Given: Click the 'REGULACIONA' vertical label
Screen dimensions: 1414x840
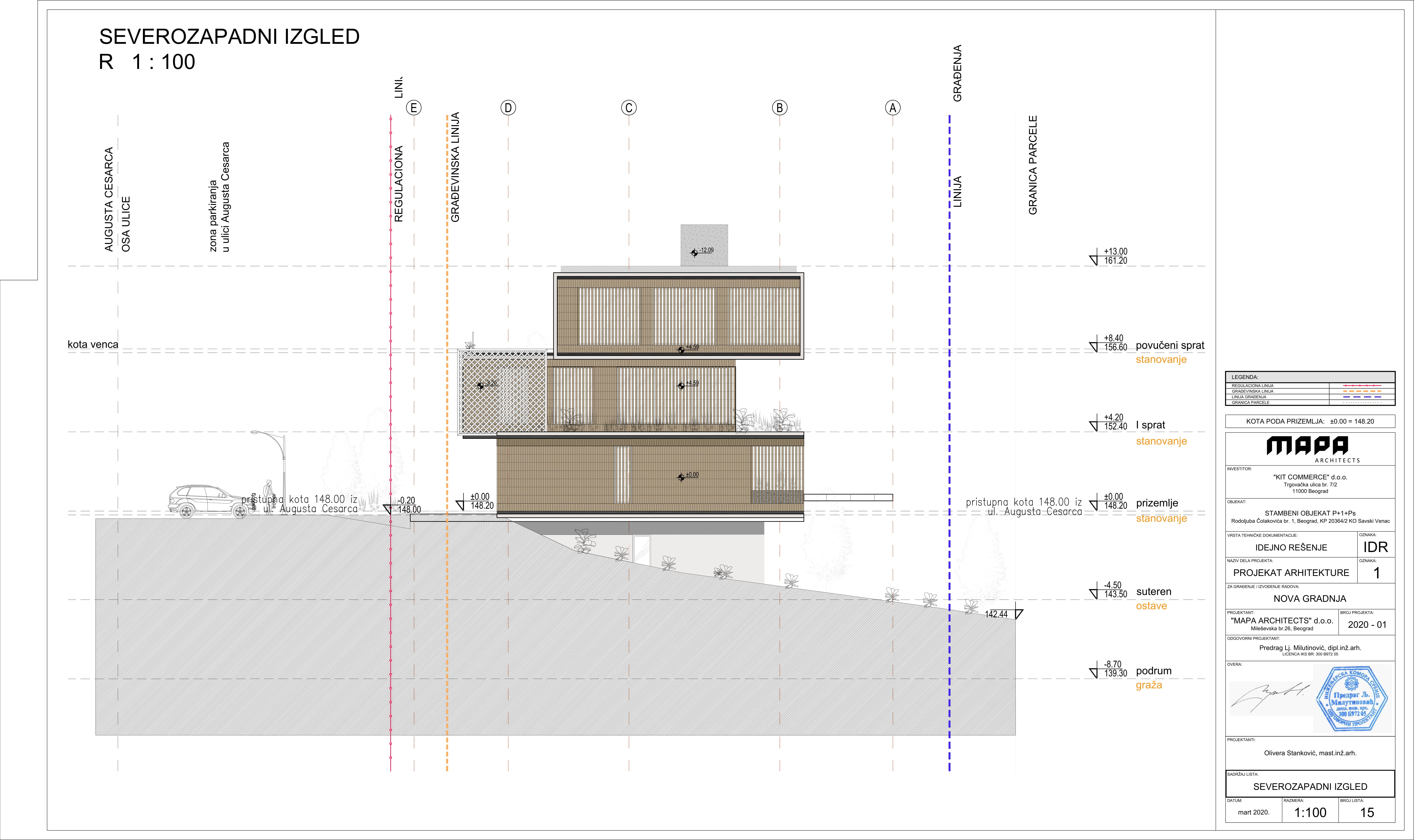Looking at the screenshot, I should [398, 183].
